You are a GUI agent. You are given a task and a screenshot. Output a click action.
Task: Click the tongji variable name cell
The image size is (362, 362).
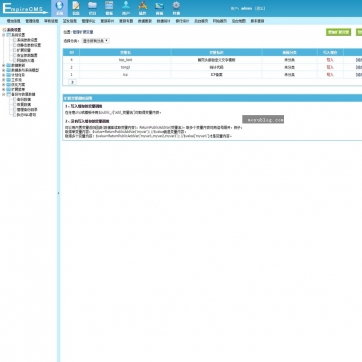point(125,67)
